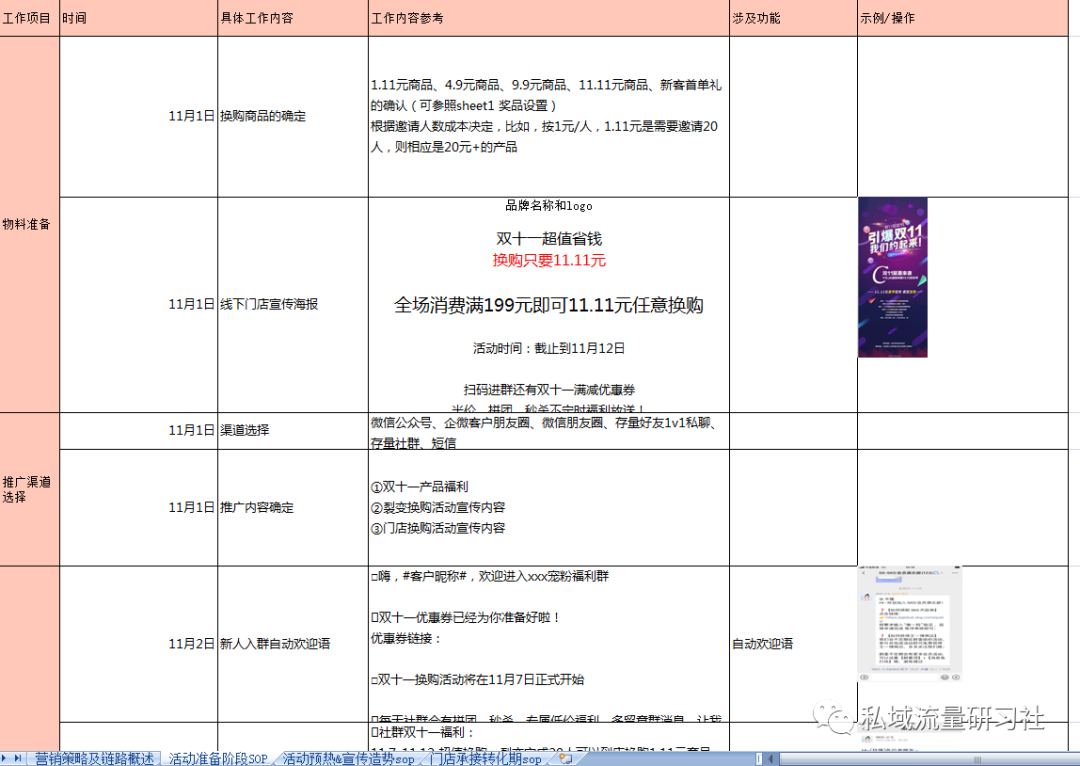Click the date cell beside 换购商品的确定
Viewport: 1080px width, 766px height.
click(138, 116)
